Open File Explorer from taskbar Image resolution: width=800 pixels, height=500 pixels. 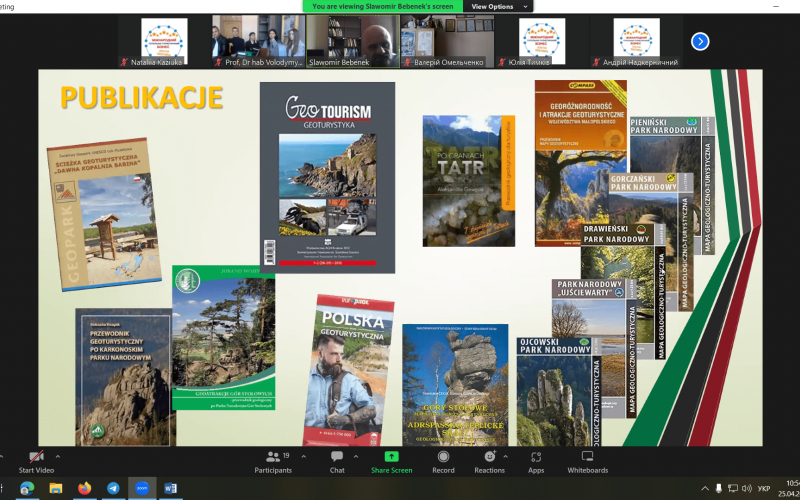click(x=56, y=488)
